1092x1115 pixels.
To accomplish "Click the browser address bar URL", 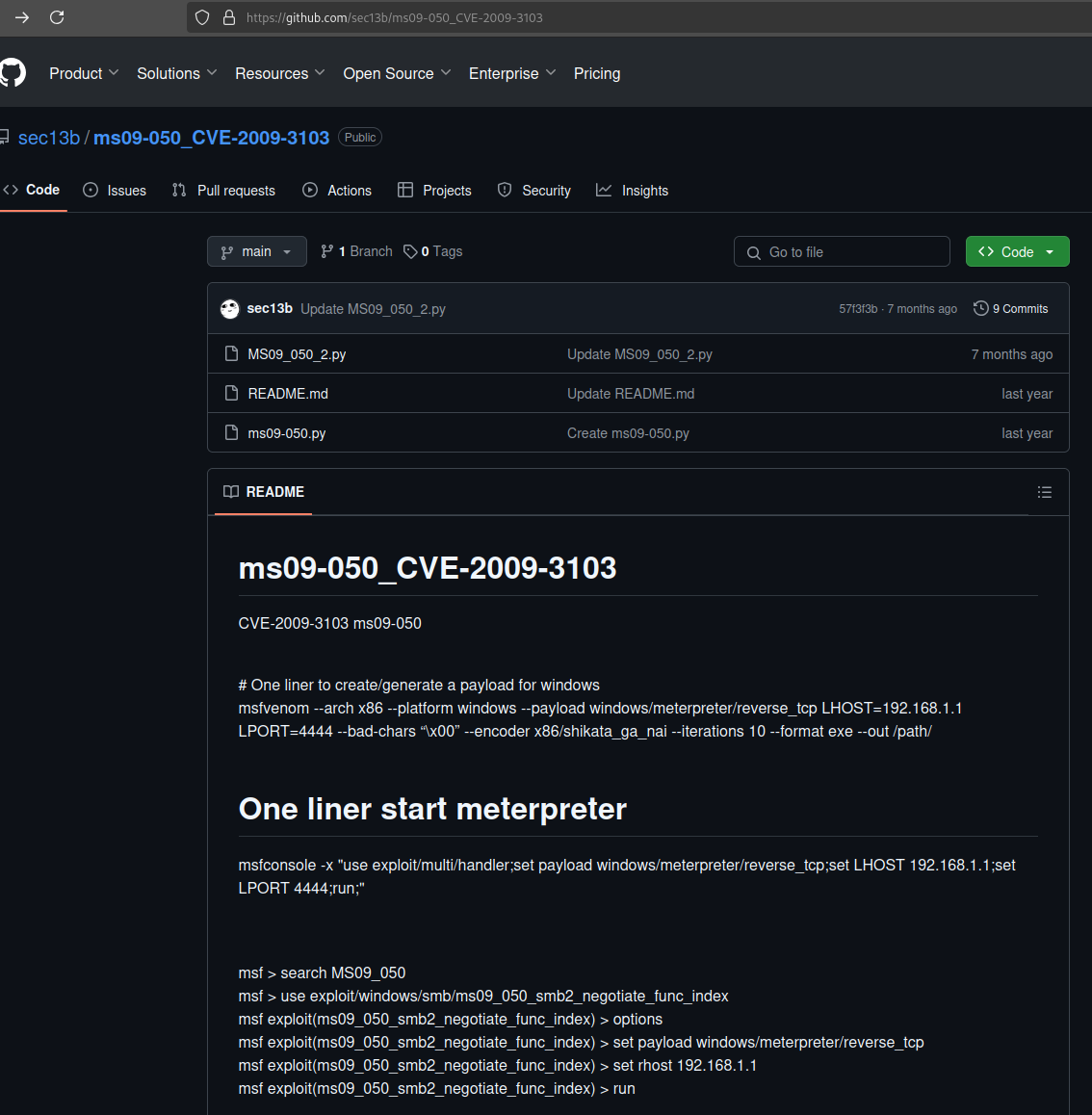I will pyautogui.click(x=395, y=17).
